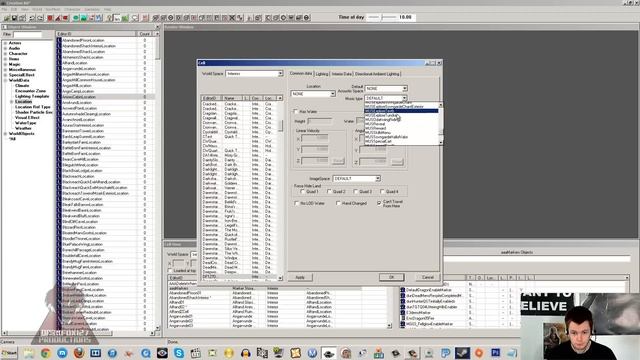
Task: Open Firefox from the taskbar
Action: tap(79, 353)
